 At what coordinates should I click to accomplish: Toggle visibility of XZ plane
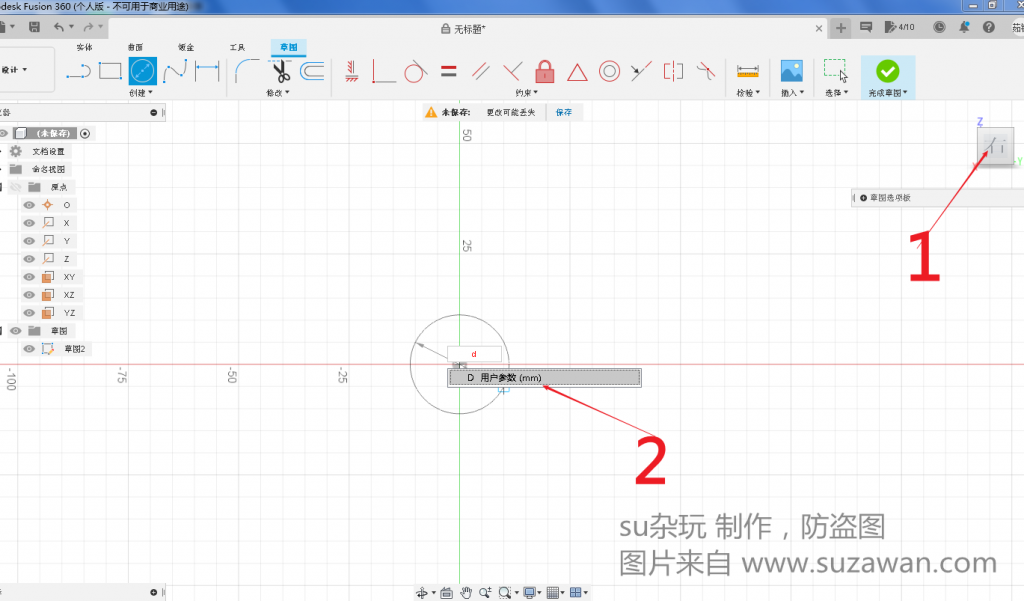pos(29,295)
